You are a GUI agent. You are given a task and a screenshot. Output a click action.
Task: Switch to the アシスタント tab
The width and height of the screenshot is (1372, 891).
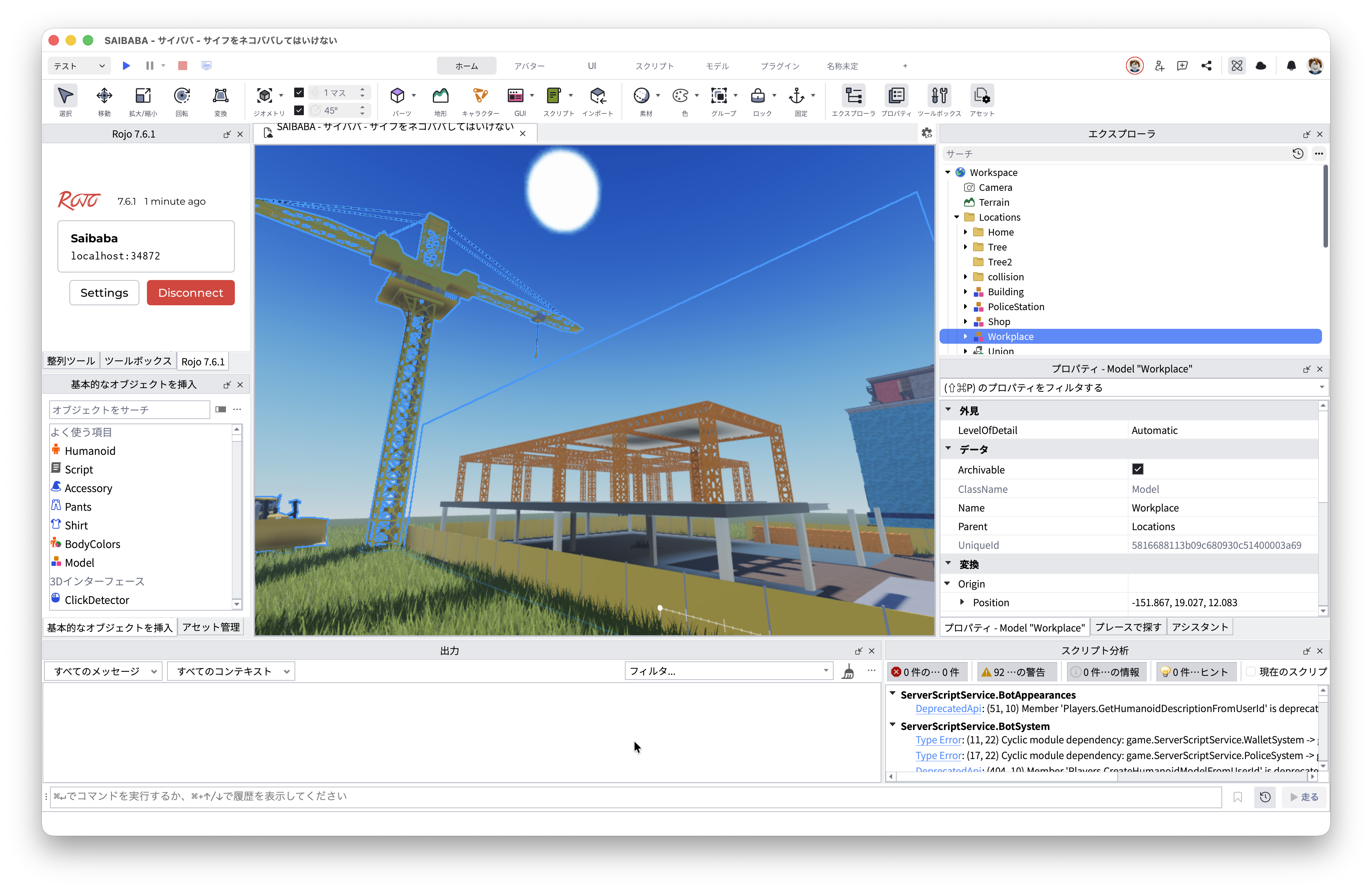pos(1200,627)
